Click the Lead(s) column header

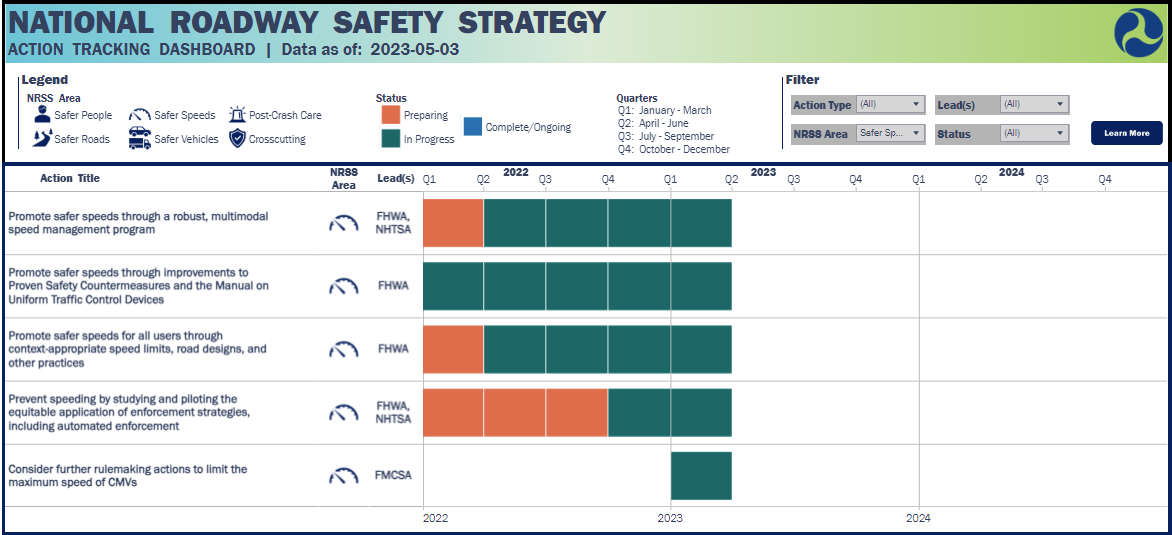[x=396, y=178]
